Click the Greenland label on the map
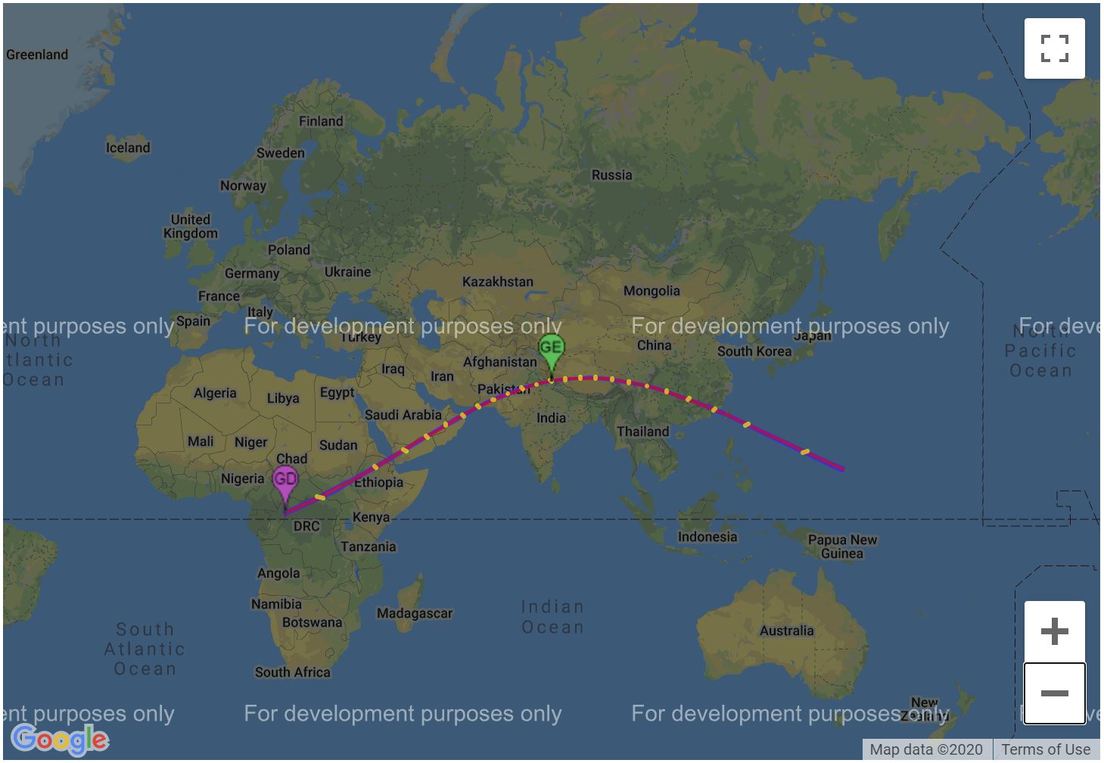 pos(37,55)
